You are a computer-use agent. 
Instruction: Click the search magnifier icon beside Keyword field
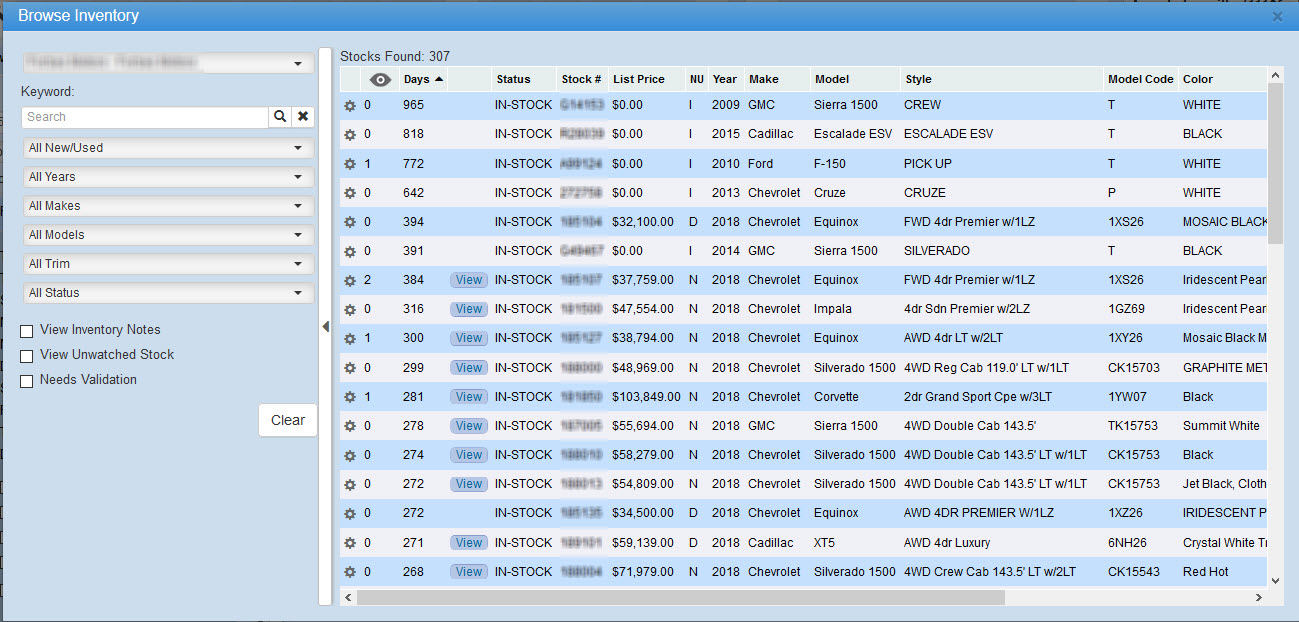point(280,117)
